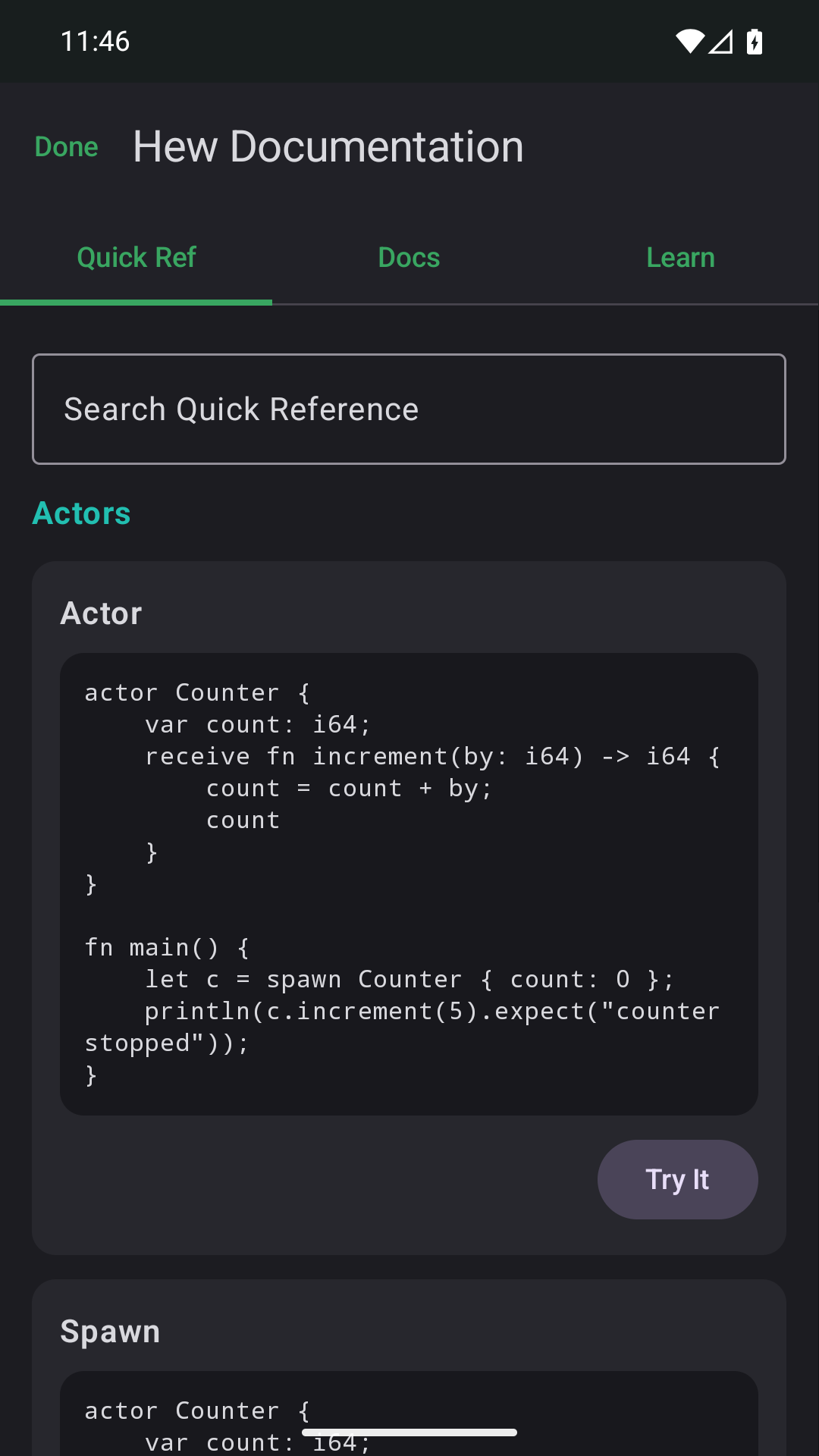Select the Learn tab
The height and width of the screenshot is (1456, 819).
pos(681,257)
